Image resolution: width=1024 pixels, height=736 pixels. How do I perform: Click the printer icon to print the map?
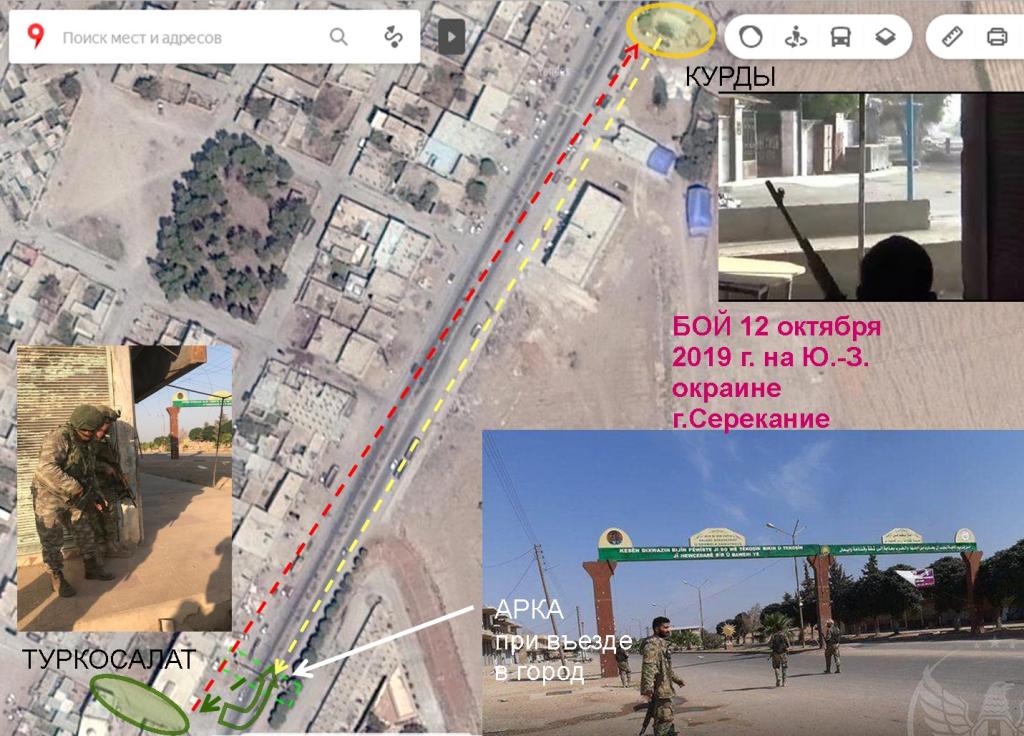coord(996,38)
